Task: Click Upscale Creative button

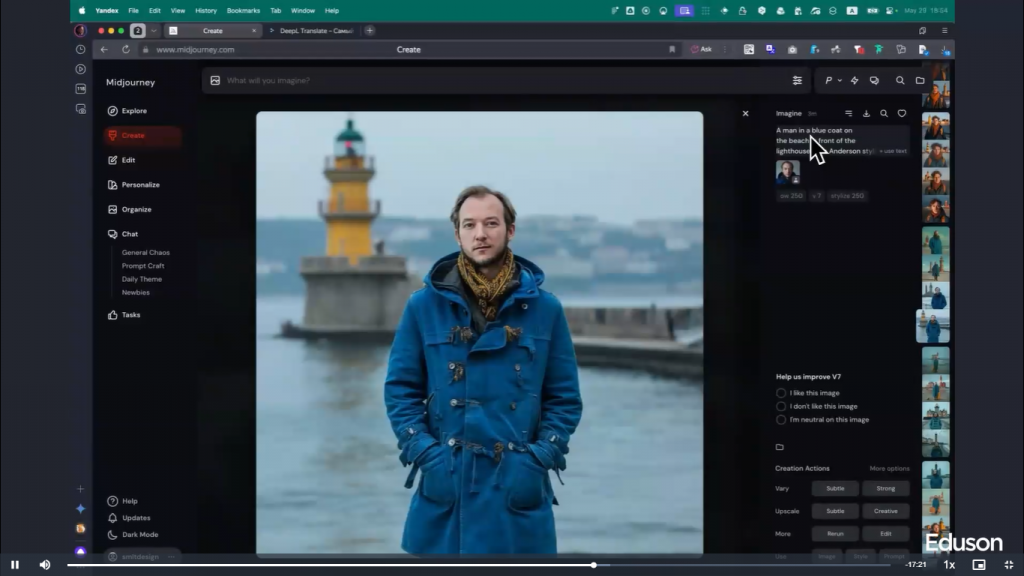Action: tap(886, 511)
